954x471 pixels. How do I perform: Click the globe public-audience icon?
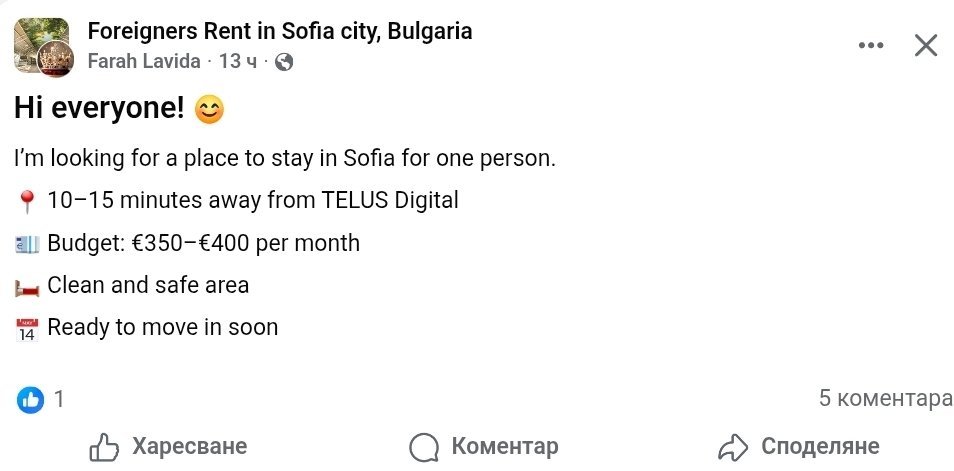pyautogui.click(x=284, y=62)
